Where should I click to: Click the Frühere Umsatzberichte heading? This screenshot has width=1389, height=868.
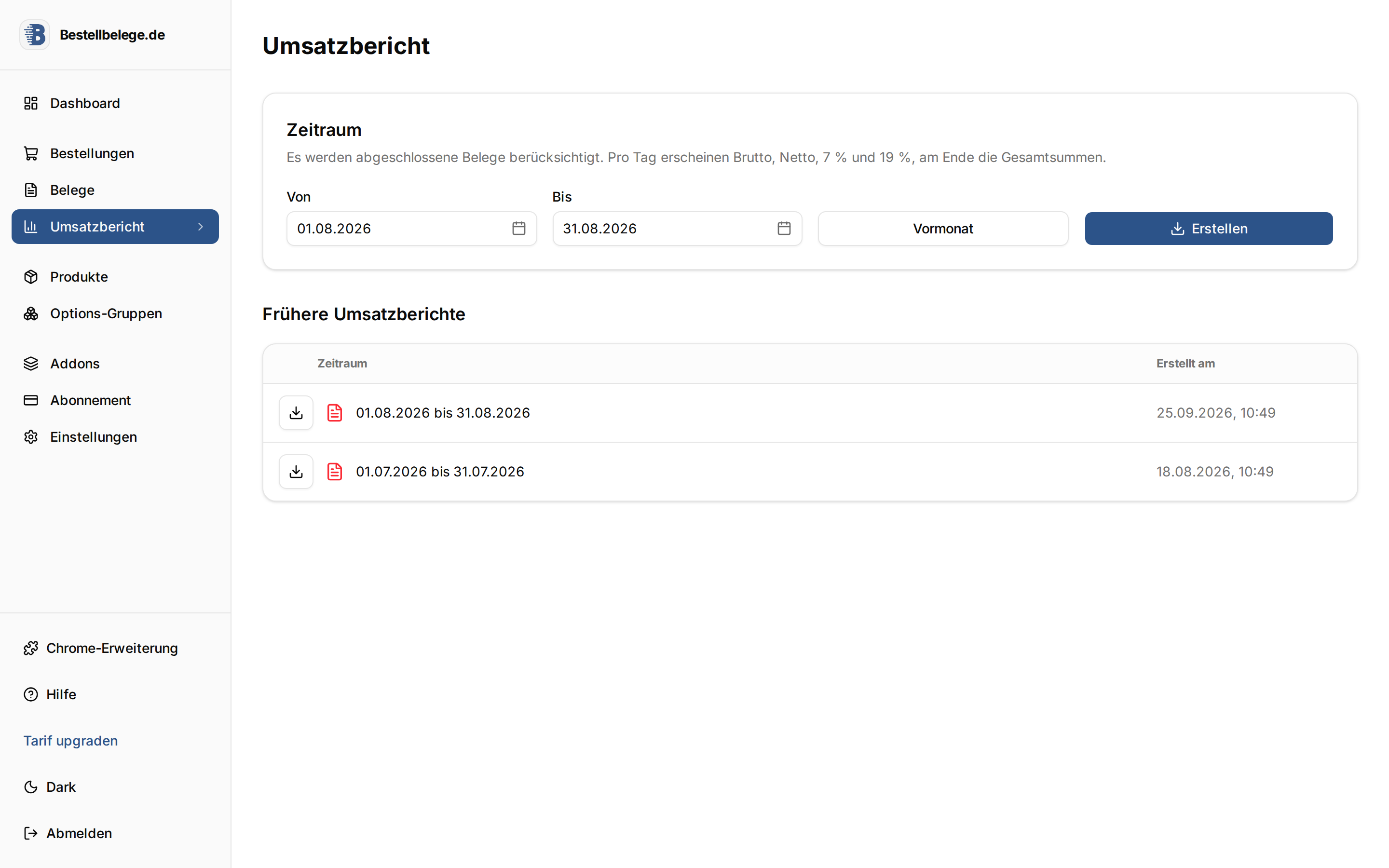click(364, 314)
